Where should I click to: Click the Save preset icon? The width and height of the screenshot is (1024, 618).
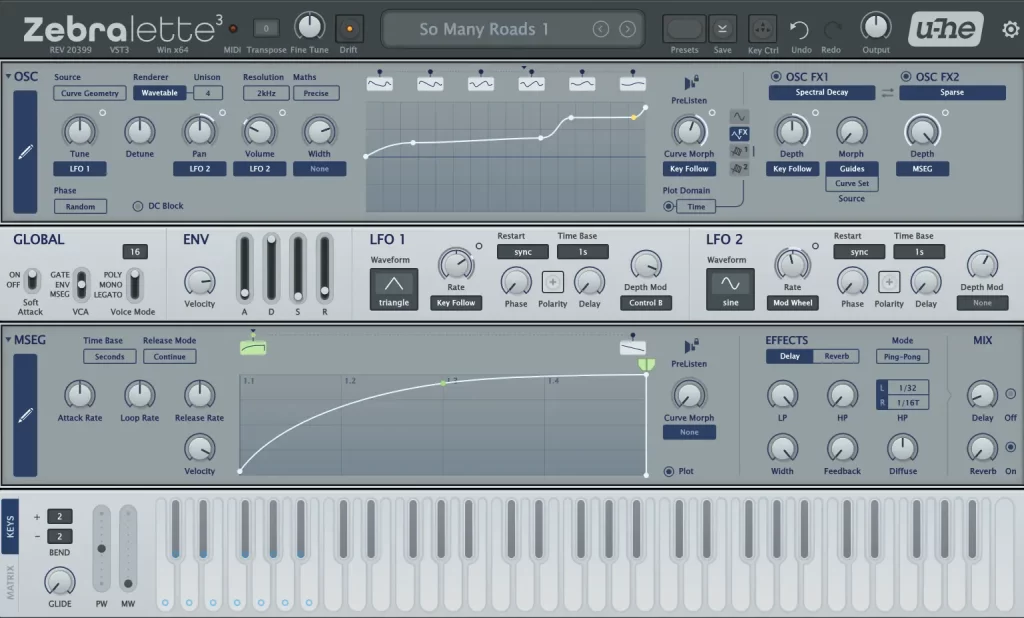[x=722, y=29]
